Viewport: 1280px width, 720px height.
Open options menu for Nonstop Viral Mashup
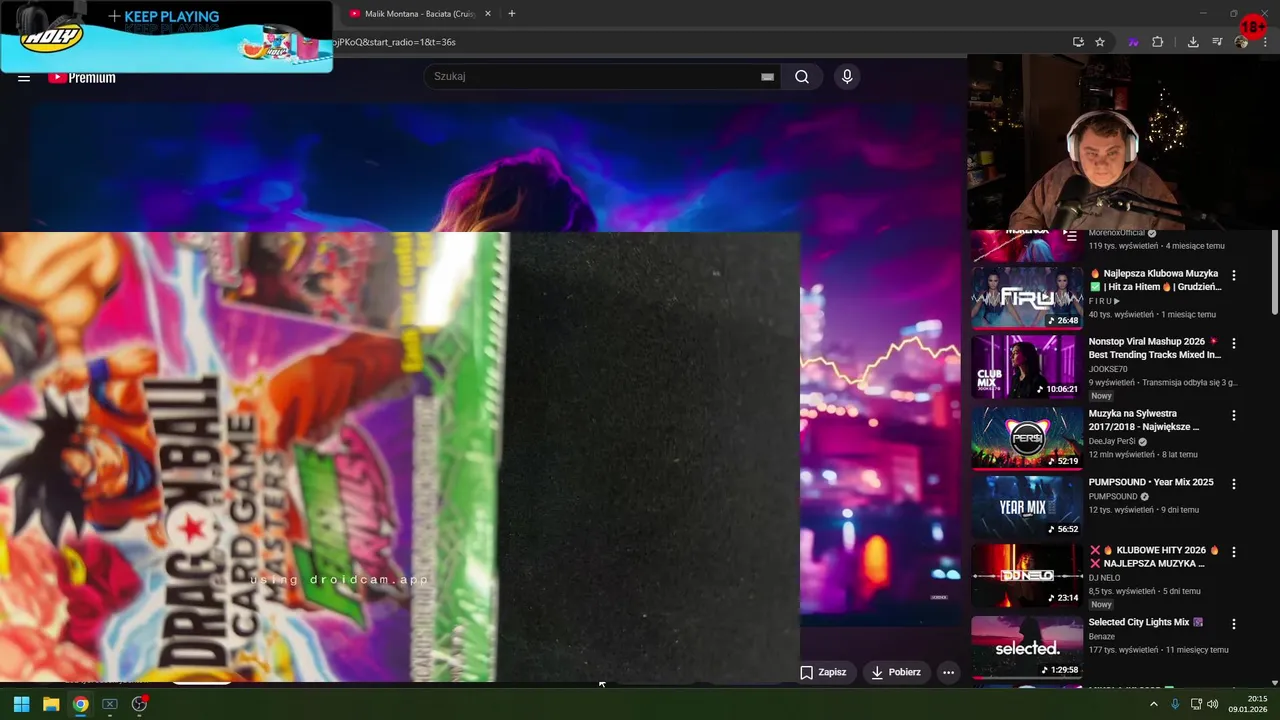(1233, 343)
